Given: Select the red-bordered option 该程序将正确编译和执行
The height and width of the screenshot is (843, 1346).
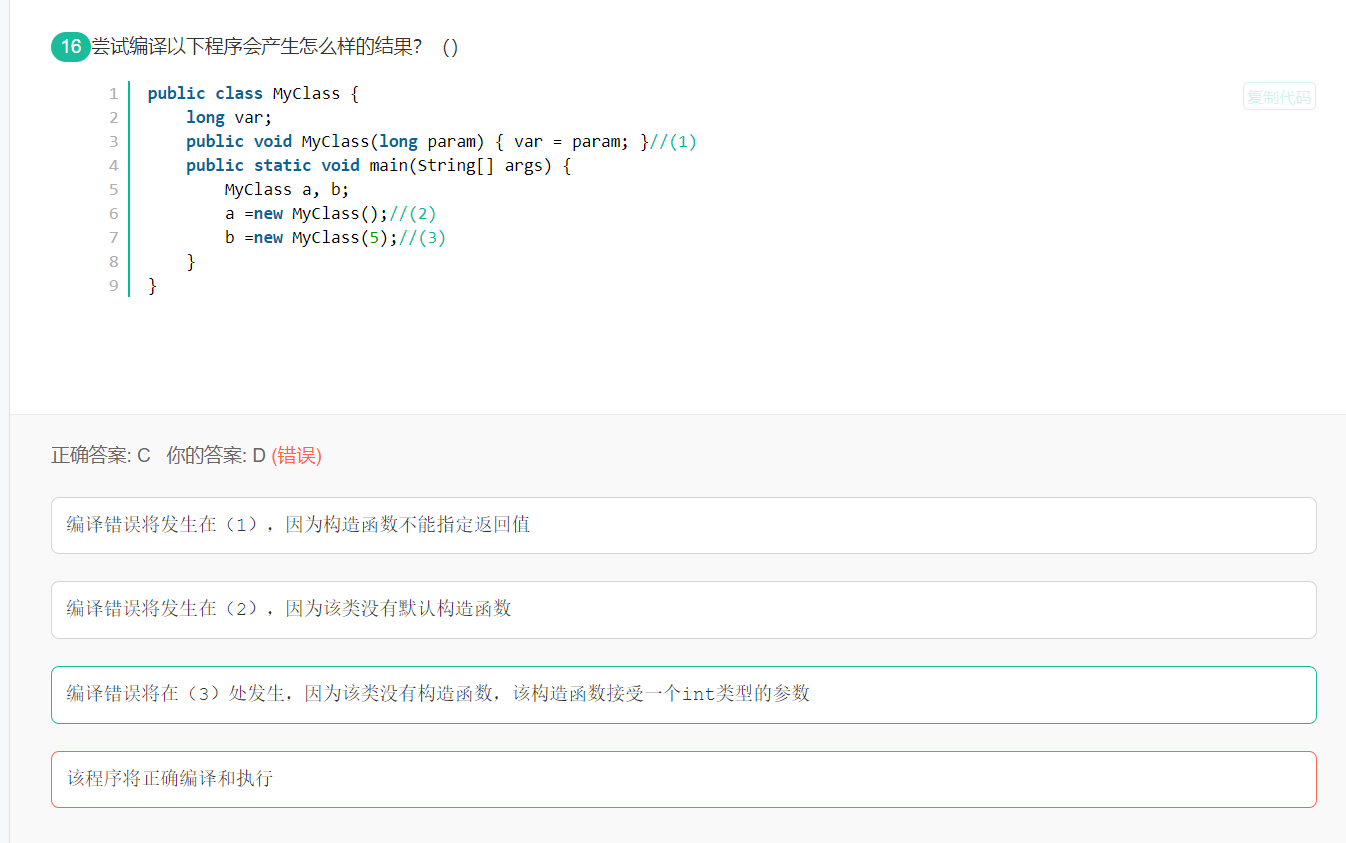Looking at the screenshot, I should pyautogui.click(x=684, y=779).
